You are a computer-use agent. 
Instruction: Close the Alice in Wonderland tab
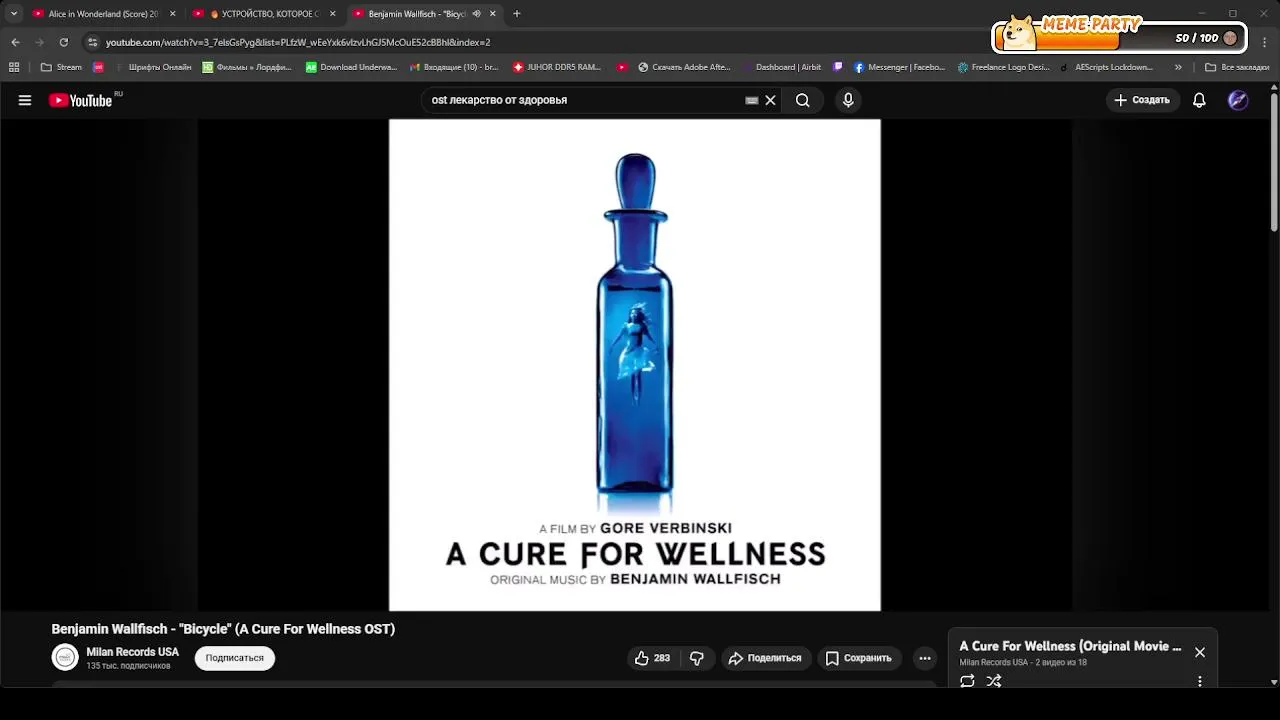tap(172, 14)
